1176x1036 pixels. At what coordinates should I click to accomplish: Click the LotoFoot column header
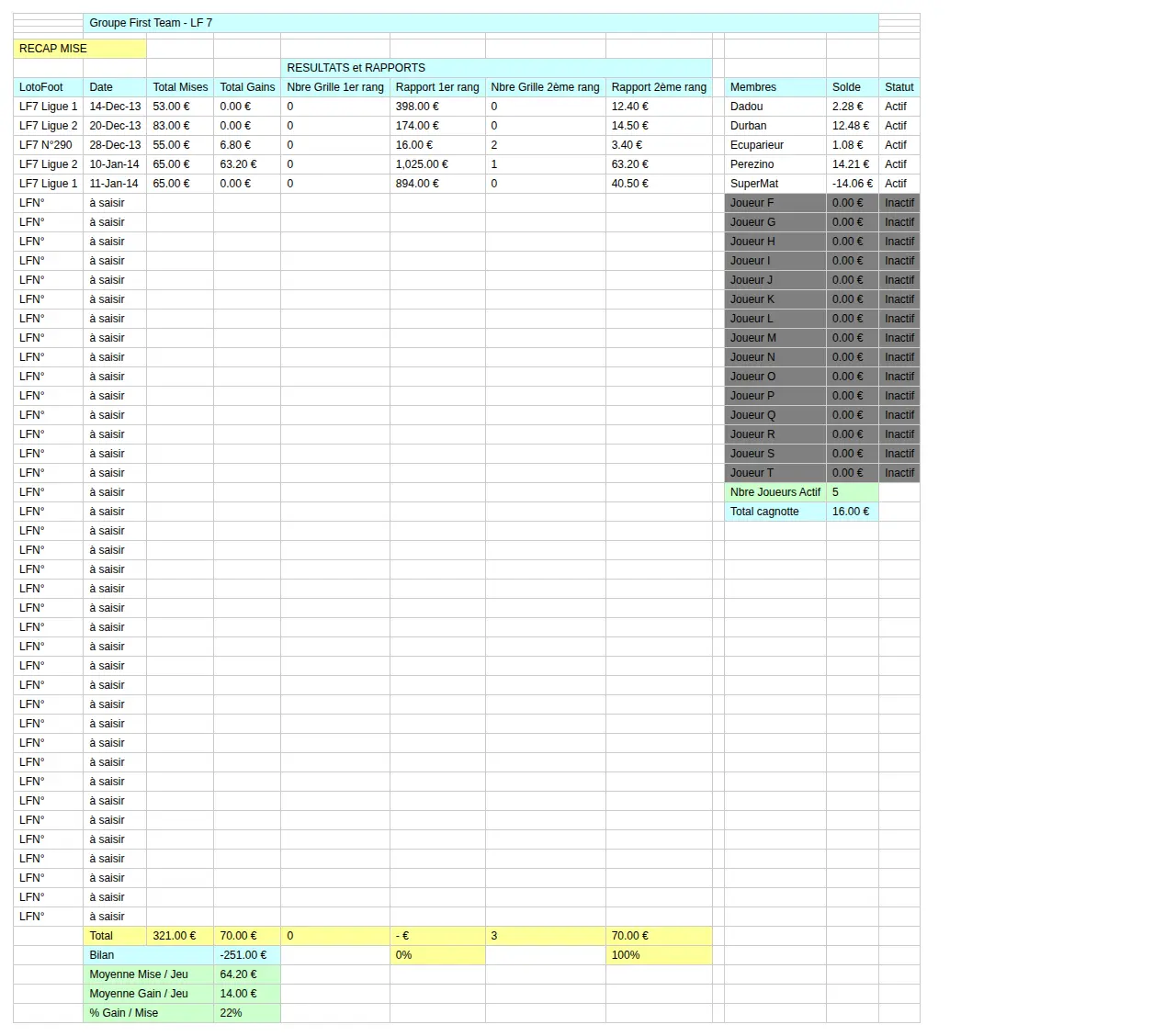(48, 87)
